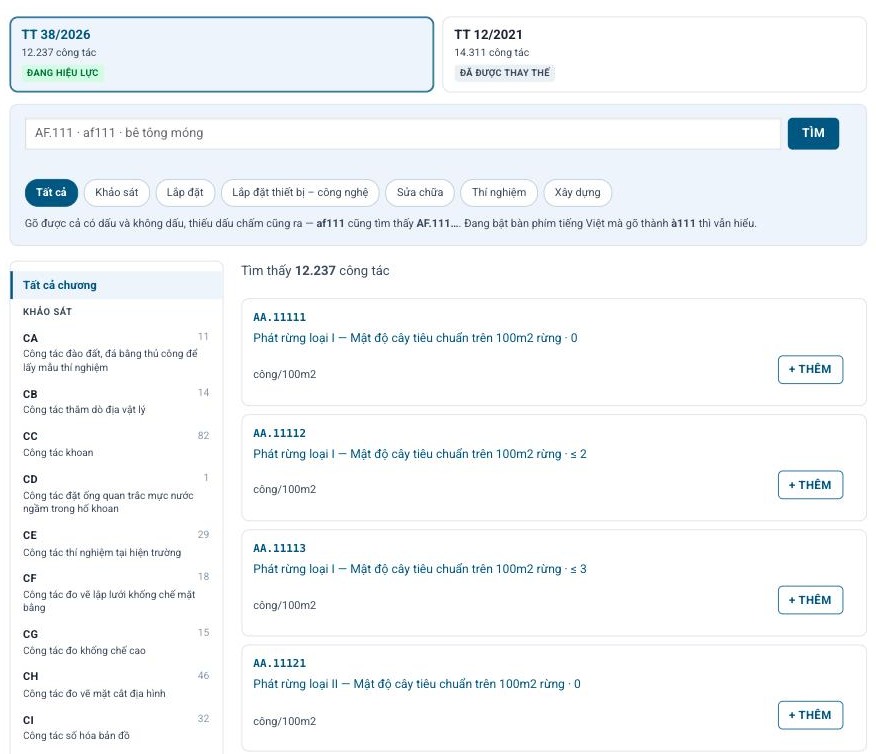876x754 pixels.
Task: Select Tất cả chương in sidebar
Action: [117, 285]
